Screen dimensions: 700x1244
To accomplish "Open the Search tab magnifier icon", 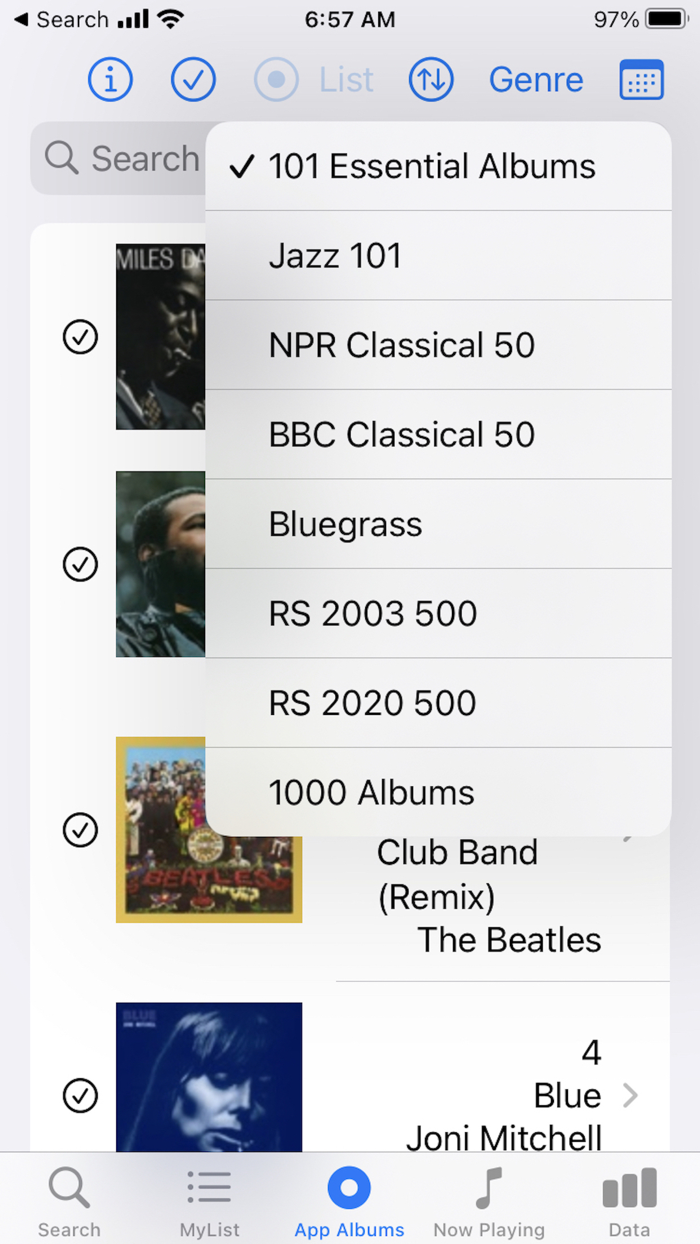I will (x=68, y=1190).
